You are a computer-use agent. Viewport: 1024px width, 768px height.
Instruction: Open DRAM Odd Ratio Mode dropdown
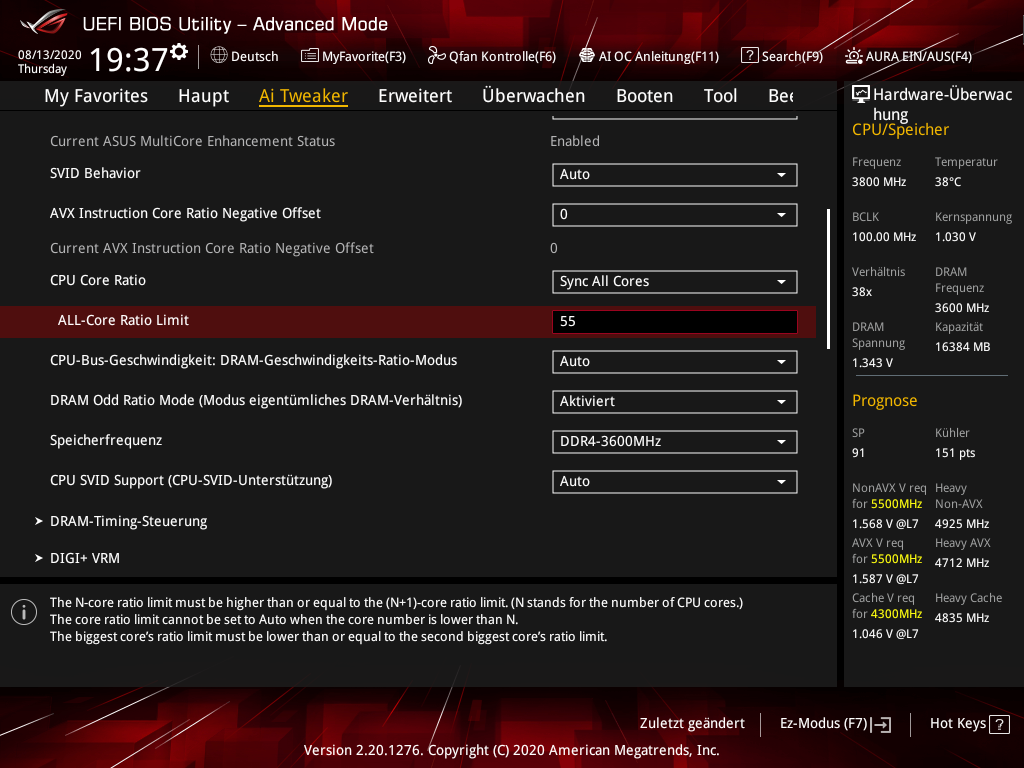click(x=675, y=402)
